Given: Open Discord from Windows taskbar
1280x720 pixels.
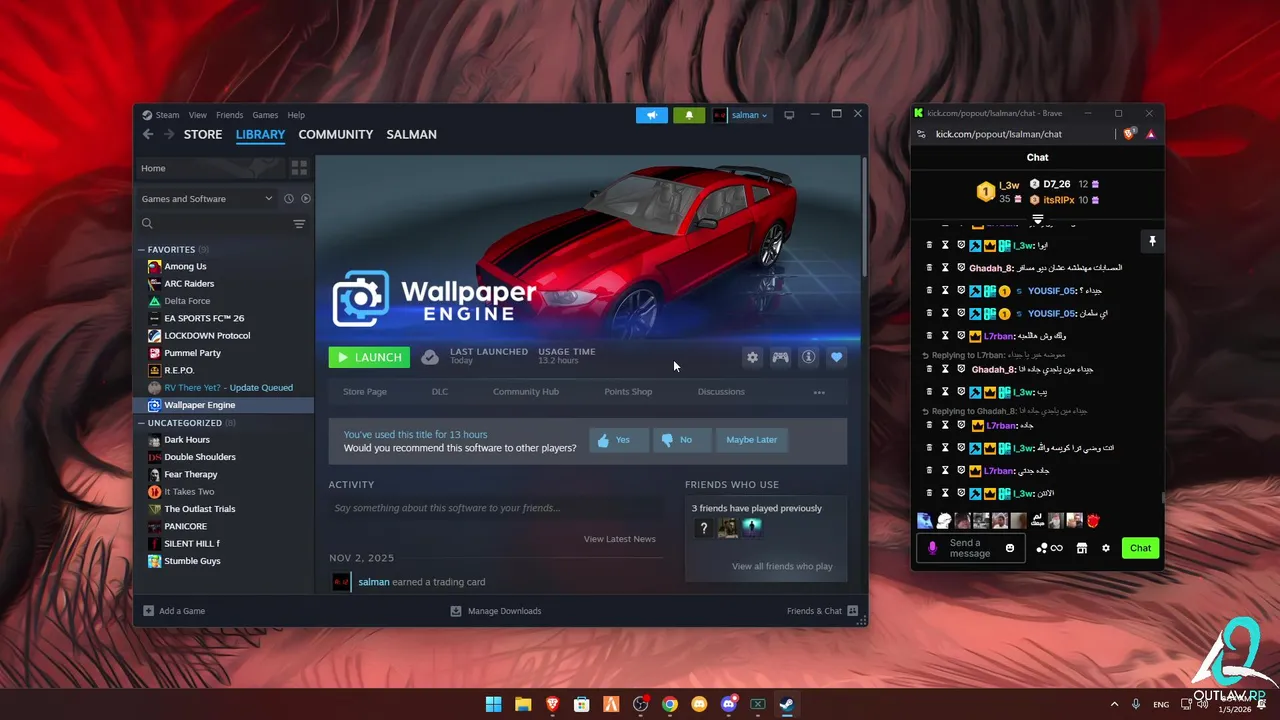Looking at the screenshot, I should tap(728, 704).
